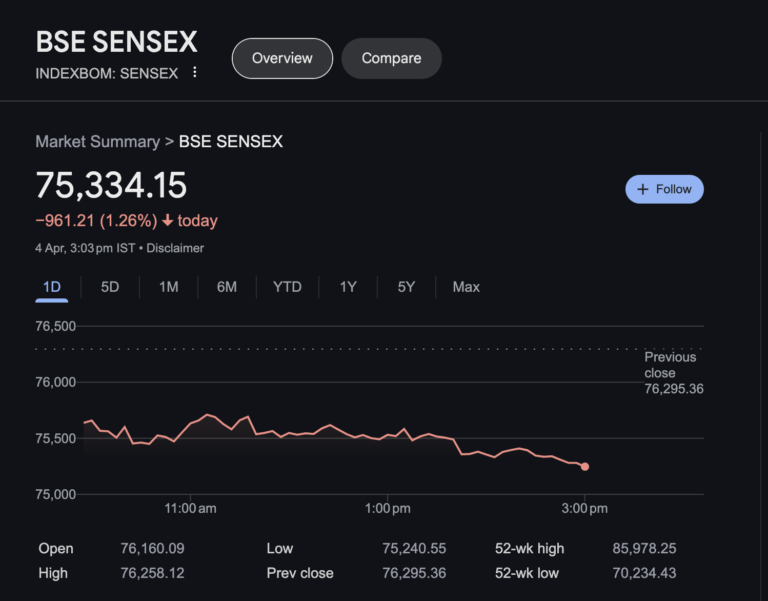Open the Disclaimer link
This screenshot has height=601, width=768.
click(x=175, y=248)
